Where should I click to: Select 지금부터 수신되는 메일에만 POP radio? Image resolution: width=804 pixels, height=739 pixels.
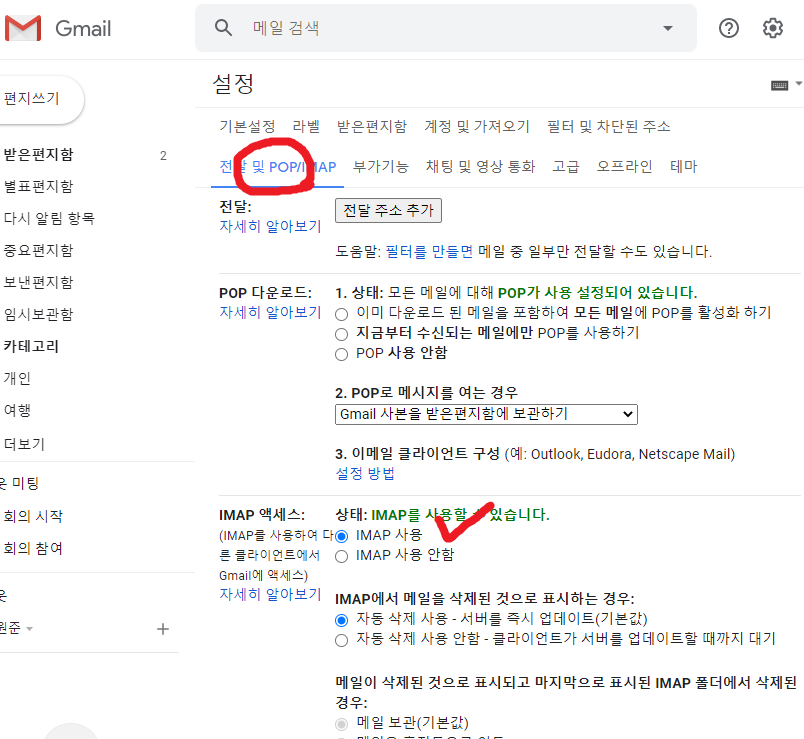[x=341, y=334]
